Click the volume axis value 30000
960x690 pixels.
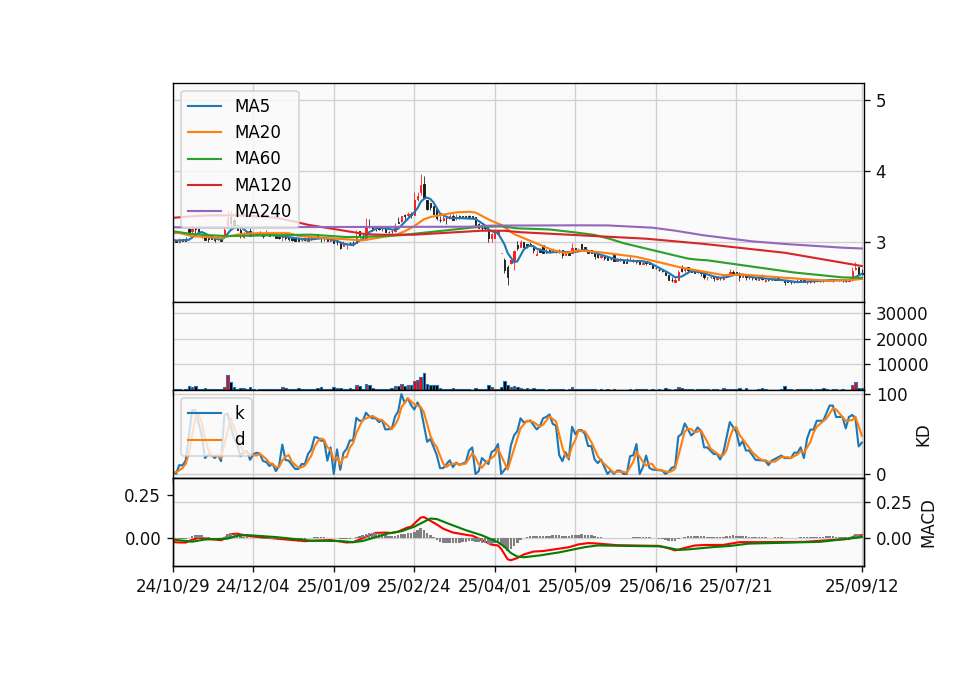pyautogui.click(x=902, y=314)
